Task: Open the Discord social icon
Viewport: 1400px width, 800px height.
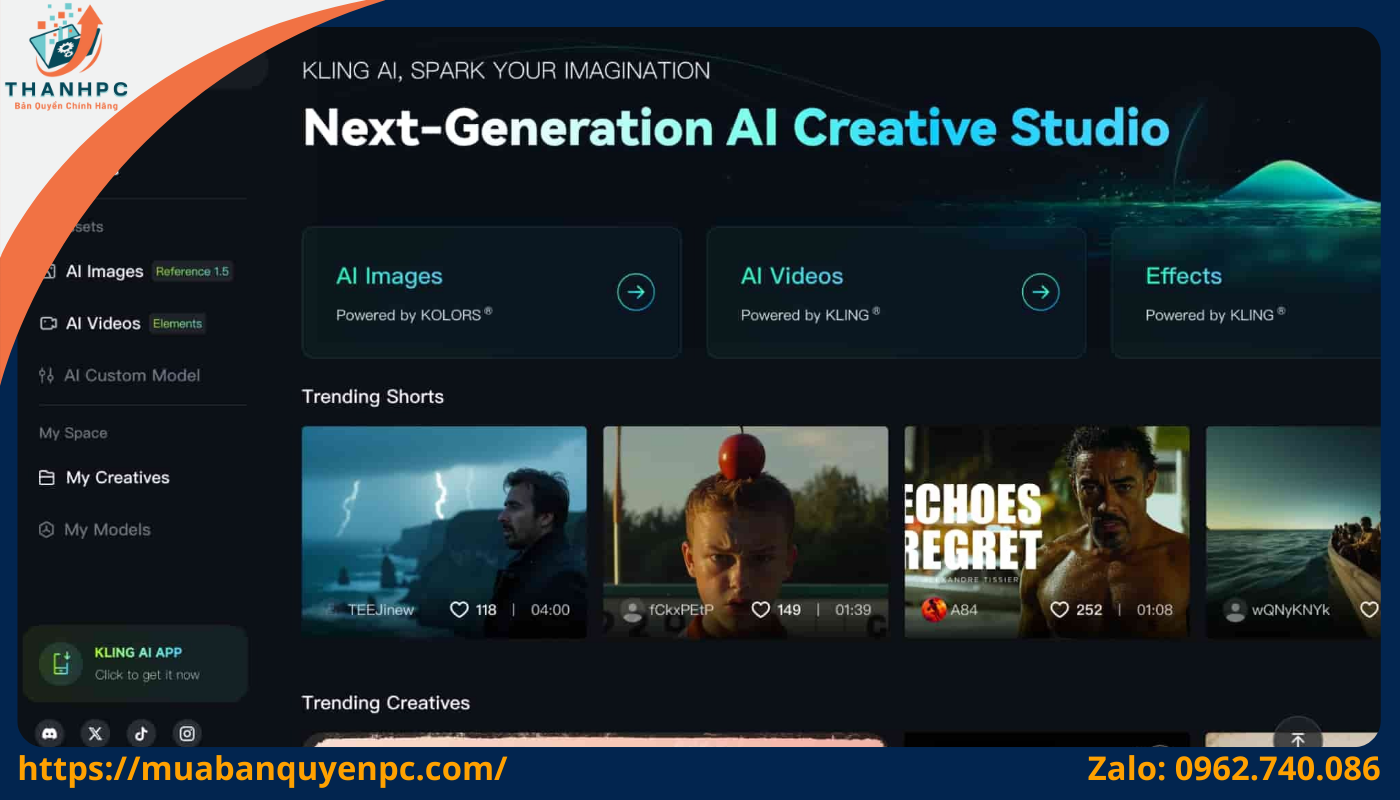Action: point(50,733)
